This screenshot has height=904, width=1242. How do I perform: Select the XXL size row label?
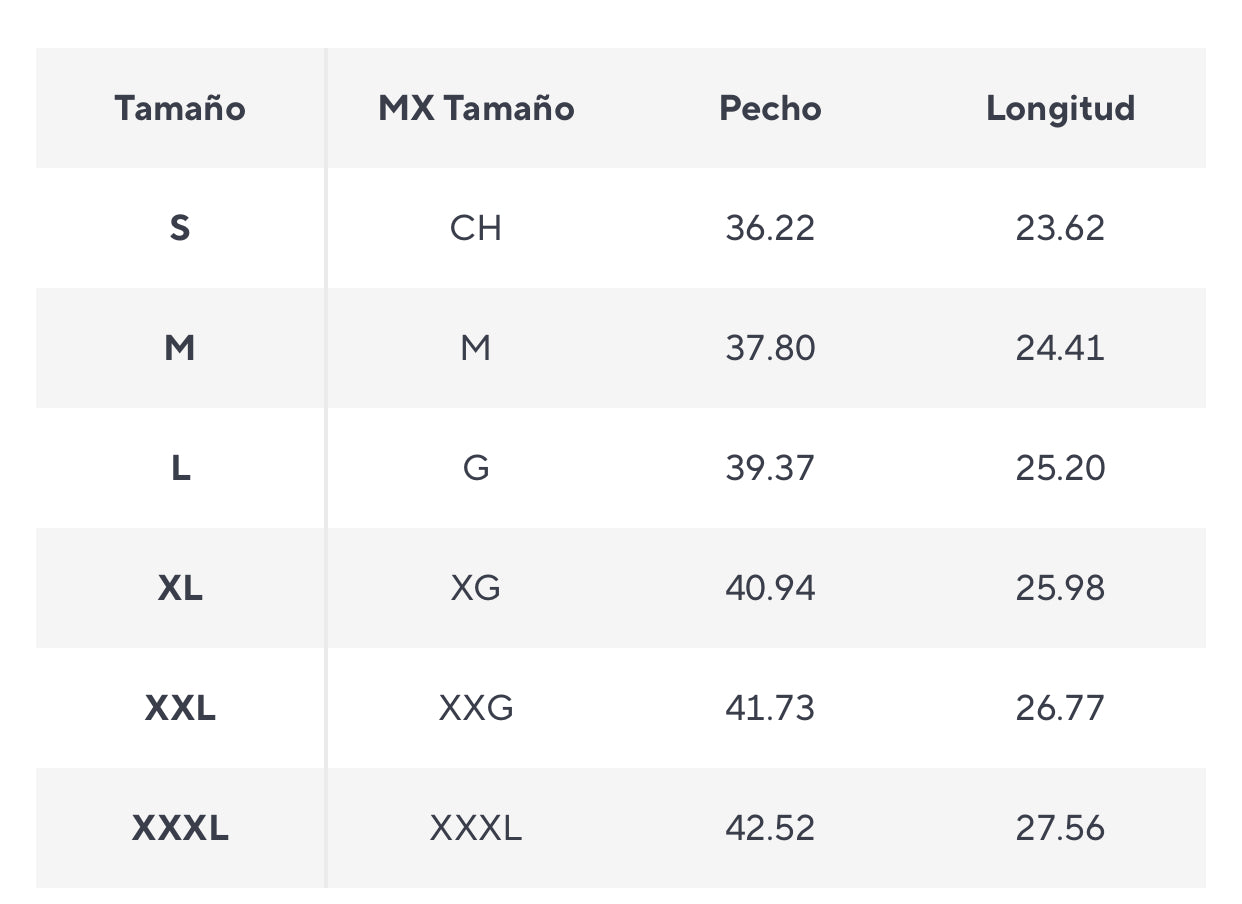(x=180, y=708)
